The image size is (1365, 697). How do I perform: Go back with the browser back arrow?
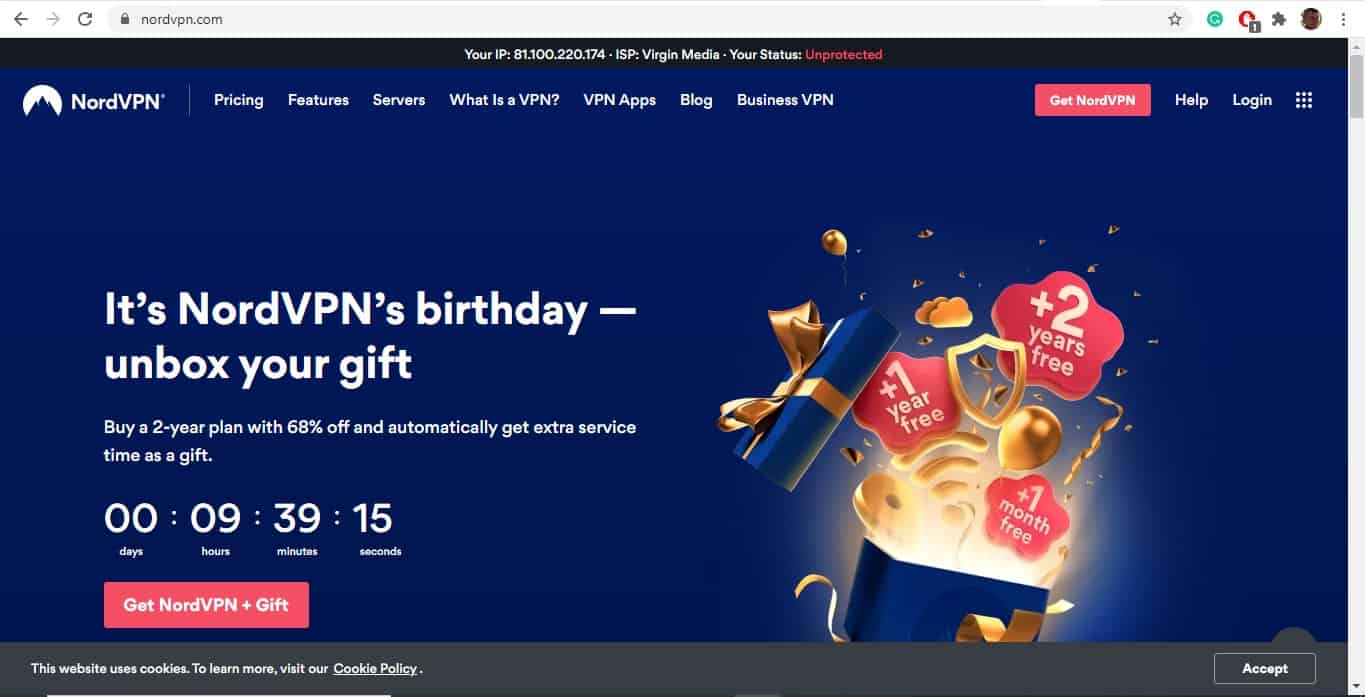coord(21,19)
